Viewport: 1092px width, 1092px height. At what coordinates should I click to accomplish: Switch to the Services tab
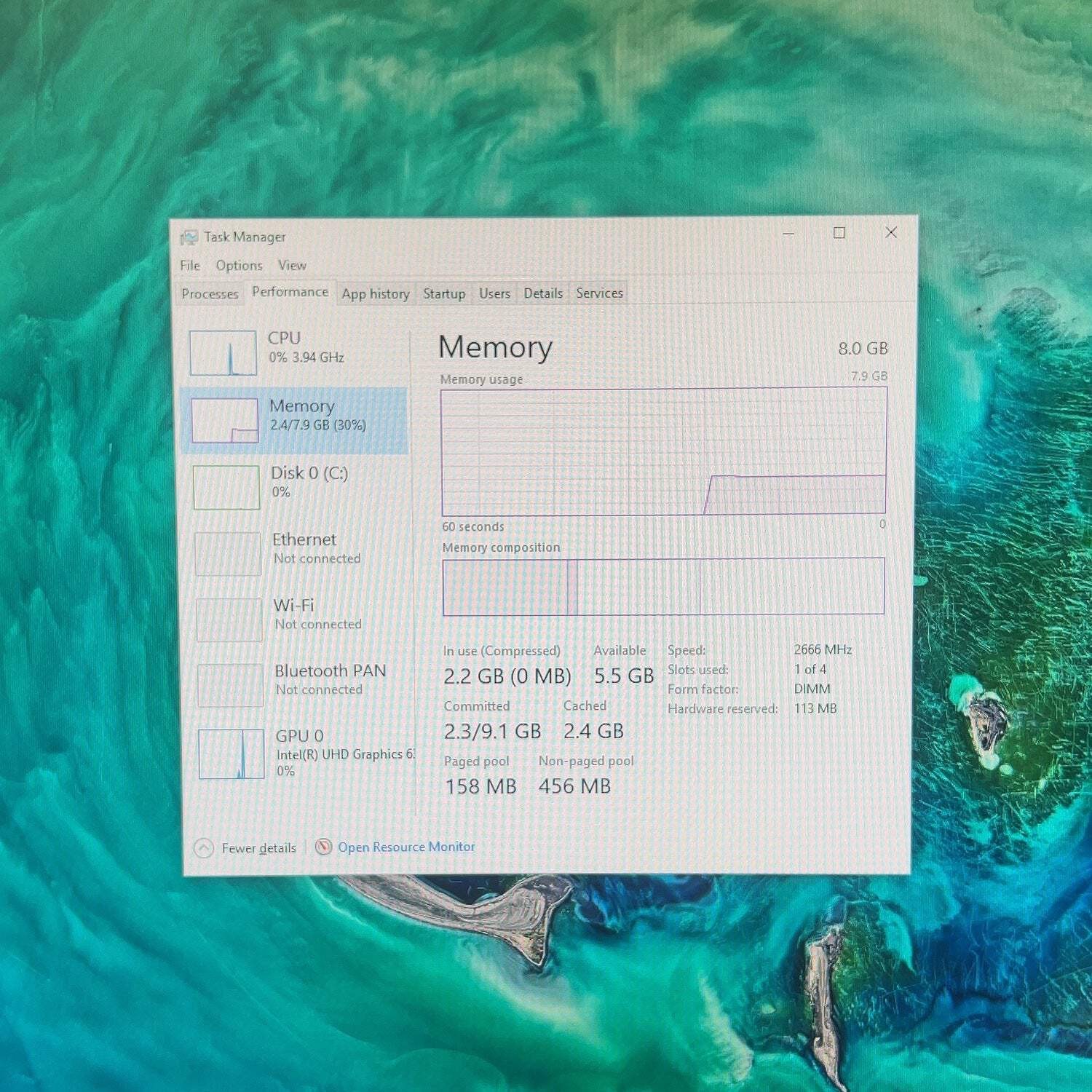599,293
